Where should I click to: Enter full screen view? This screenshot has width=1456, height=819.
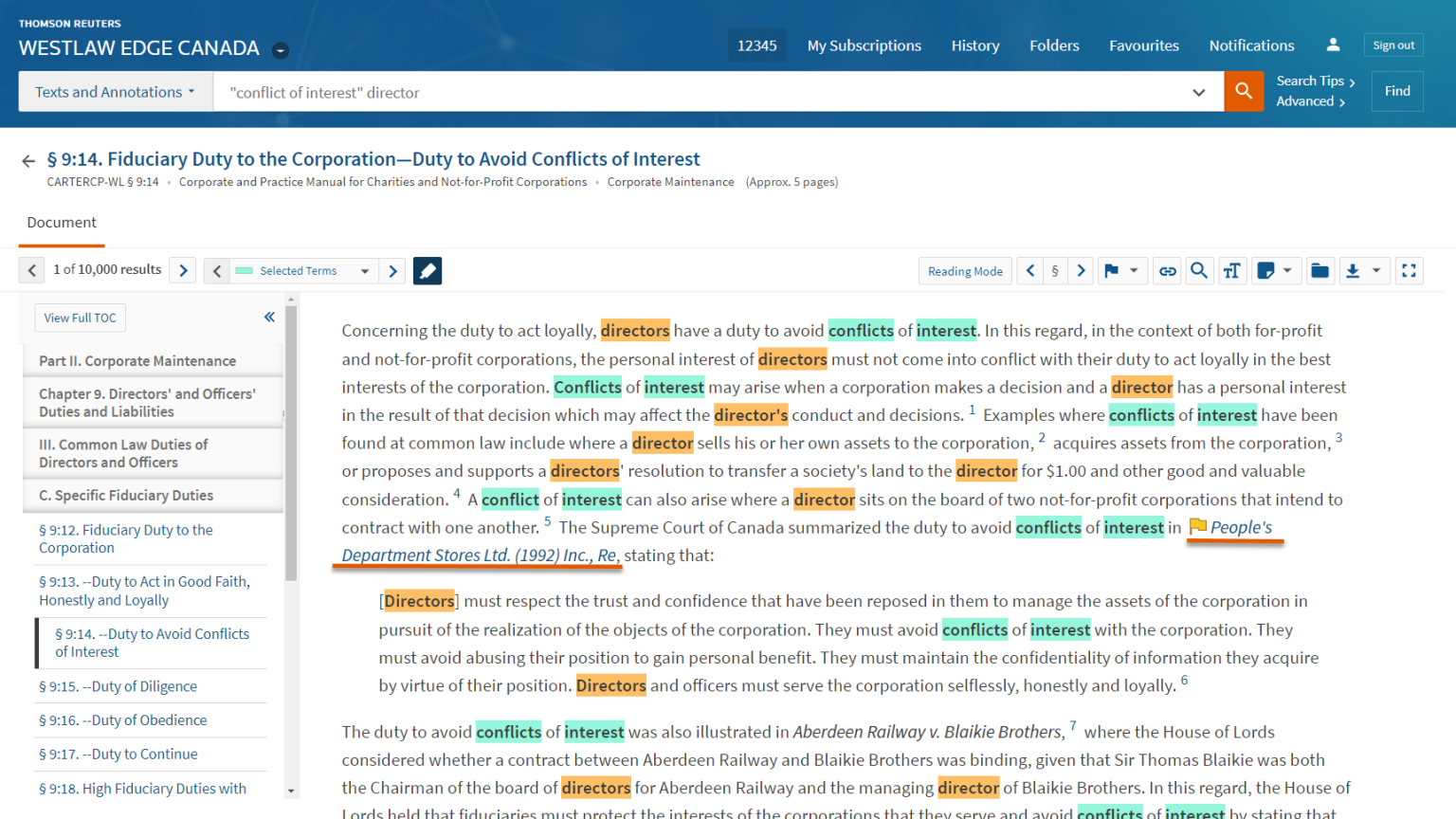pos(1410,270)
